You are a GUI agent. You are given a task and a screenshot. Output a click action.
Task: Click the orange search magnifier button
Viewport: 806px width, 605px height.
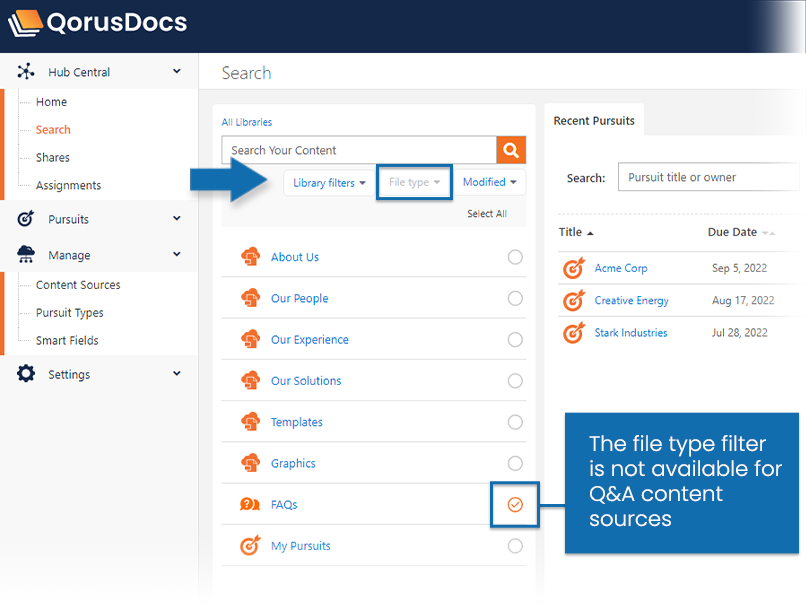point(511,150)
